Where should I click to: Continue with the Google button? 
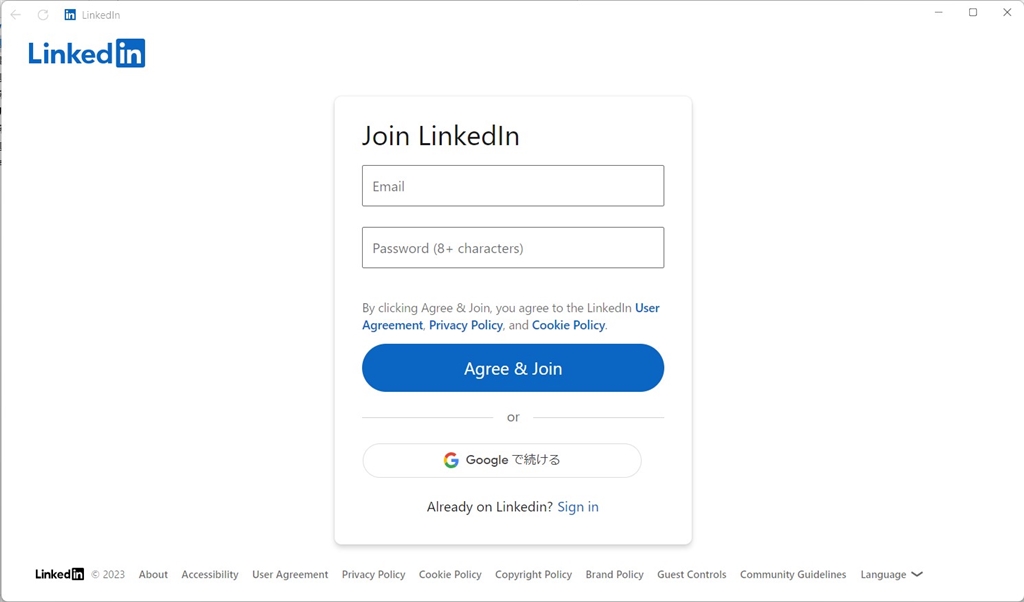[502, 460]
